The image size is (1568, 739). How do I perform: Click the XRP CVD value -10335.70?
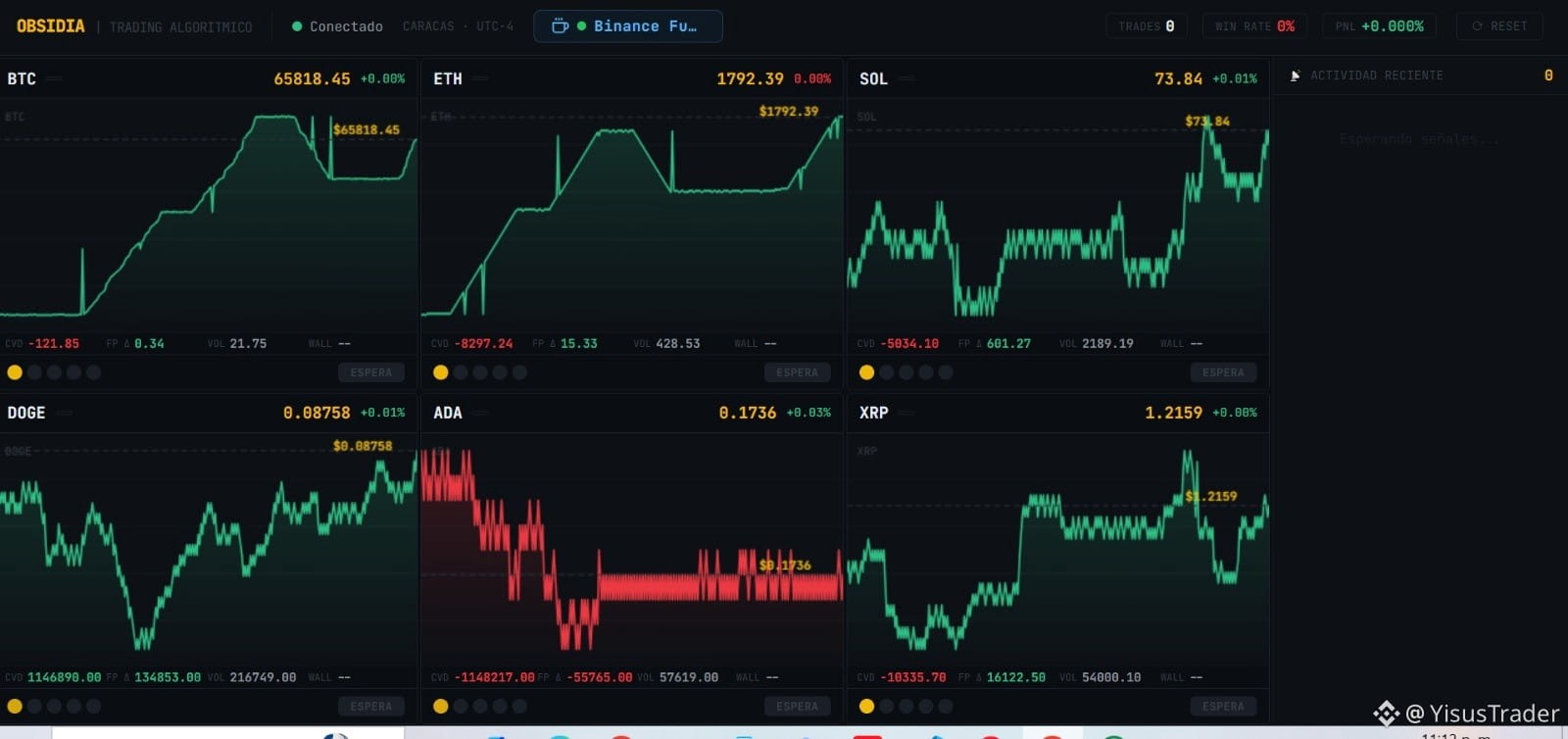click(913, 677)
